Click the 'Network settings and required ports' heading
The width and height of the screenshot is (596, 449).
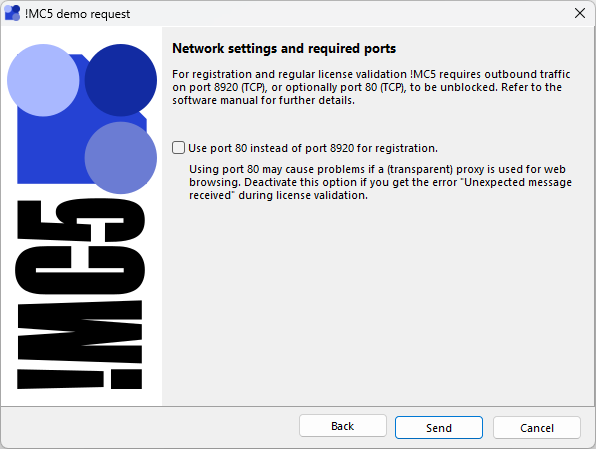point(284,49)
